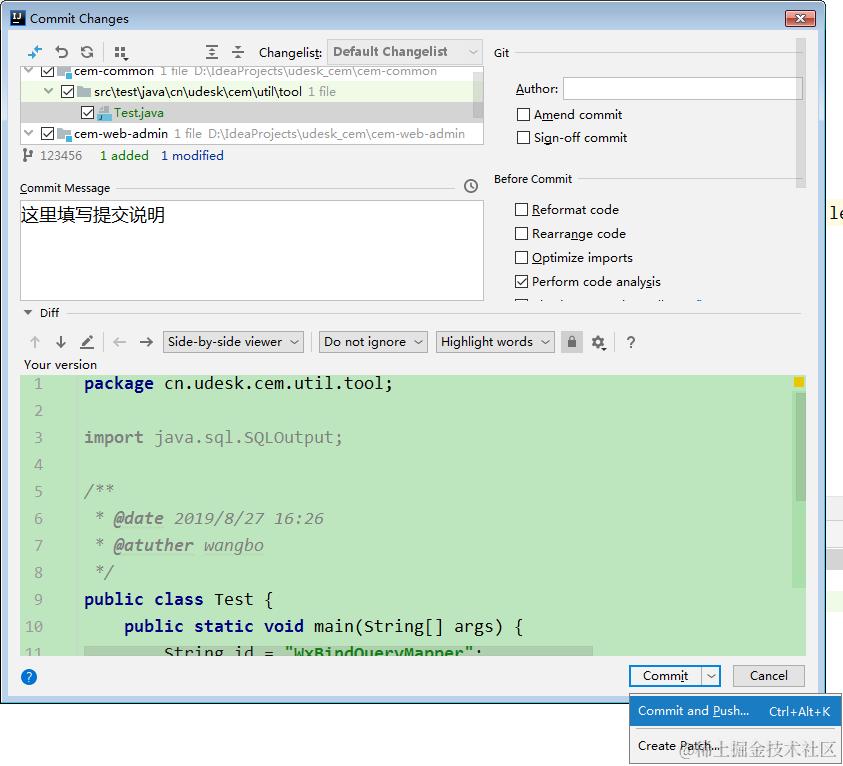This screenshot has height=766, width=843.
Task: Click the yellow inspection indicator in diff
Action: click(x=799, y=382)
